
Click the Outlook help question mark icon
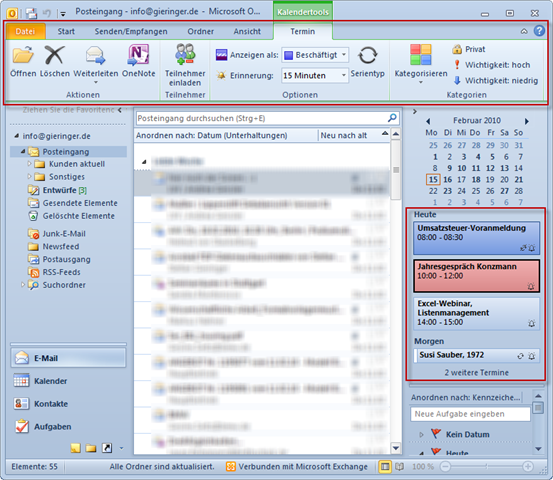point(539,31)
